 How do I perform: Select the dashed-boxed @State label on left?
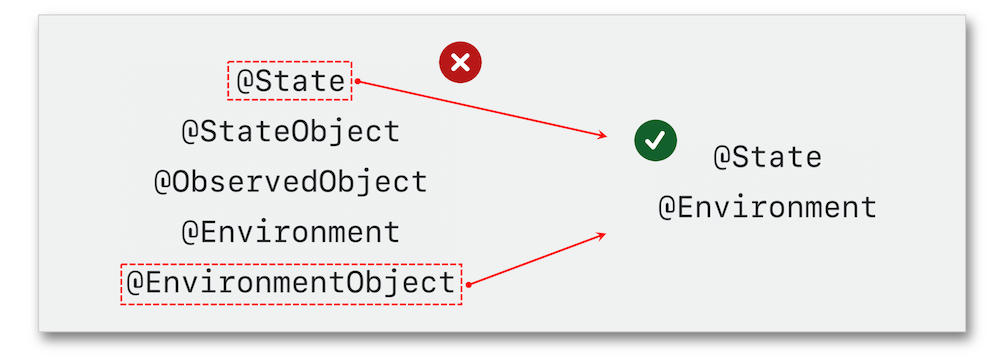point(290,81)
